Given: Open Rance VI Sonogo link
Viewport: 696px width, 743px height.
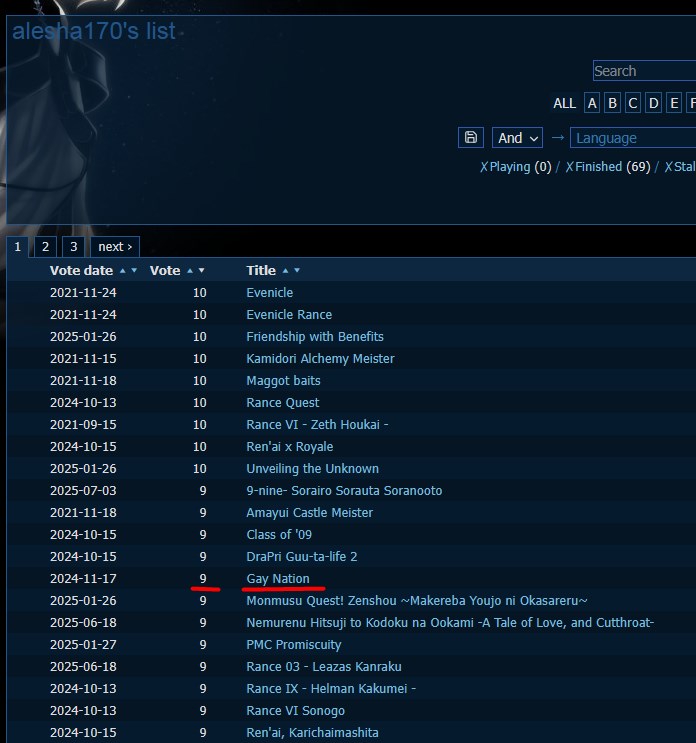Looking at the screenshot, I should (296, 710).
